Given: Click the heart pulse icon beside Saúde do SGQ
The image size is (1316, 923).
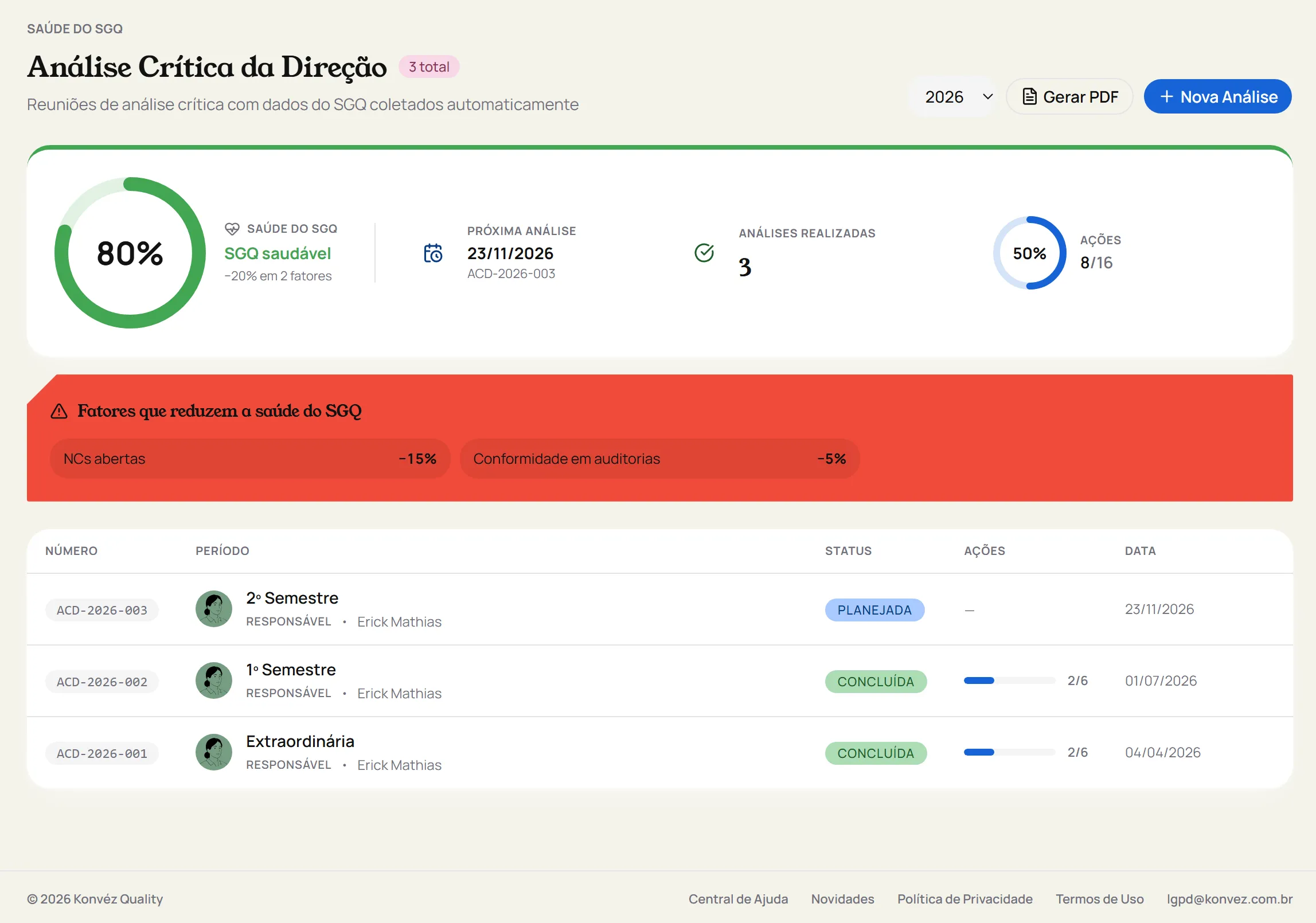Looking at the screenshot, I should (x=232, y=229).
